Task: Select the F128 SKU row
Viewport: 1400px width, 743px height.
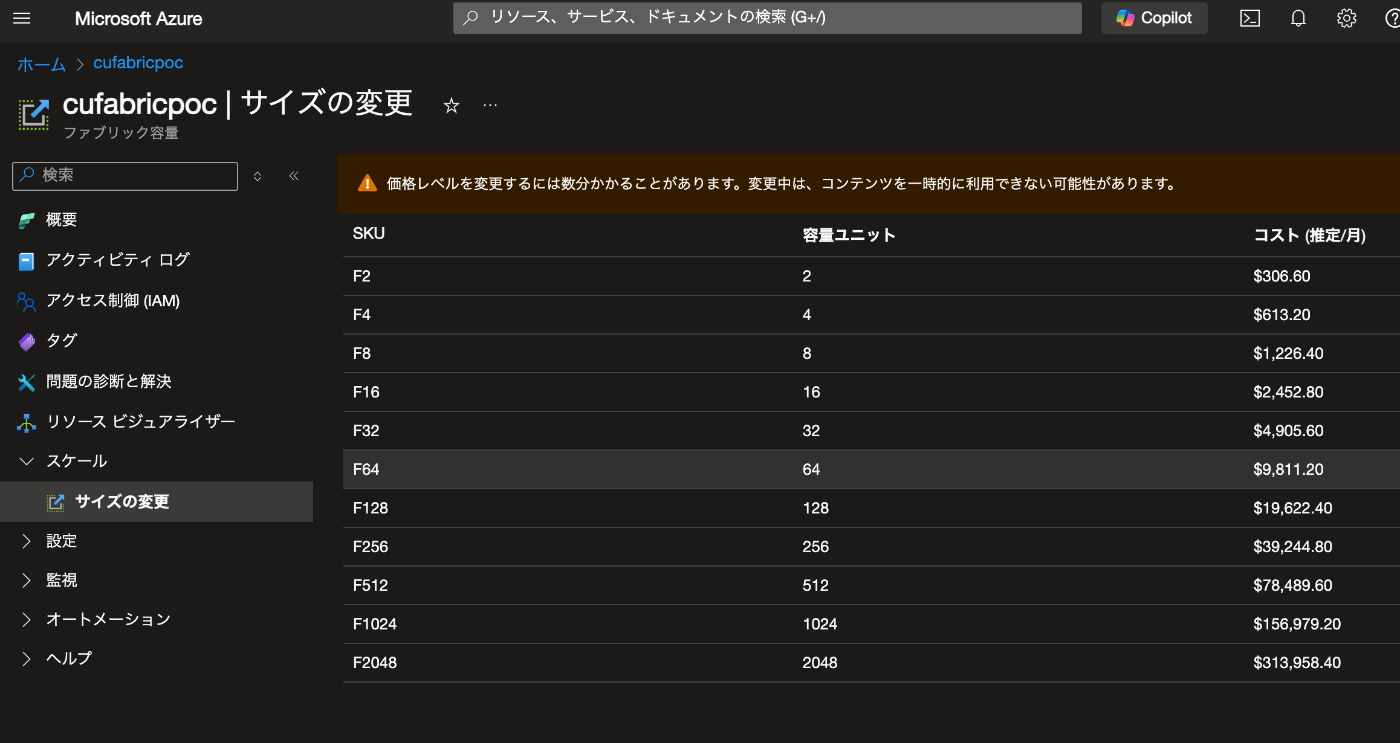Action: pyautogui.click(x=871, y=508)
